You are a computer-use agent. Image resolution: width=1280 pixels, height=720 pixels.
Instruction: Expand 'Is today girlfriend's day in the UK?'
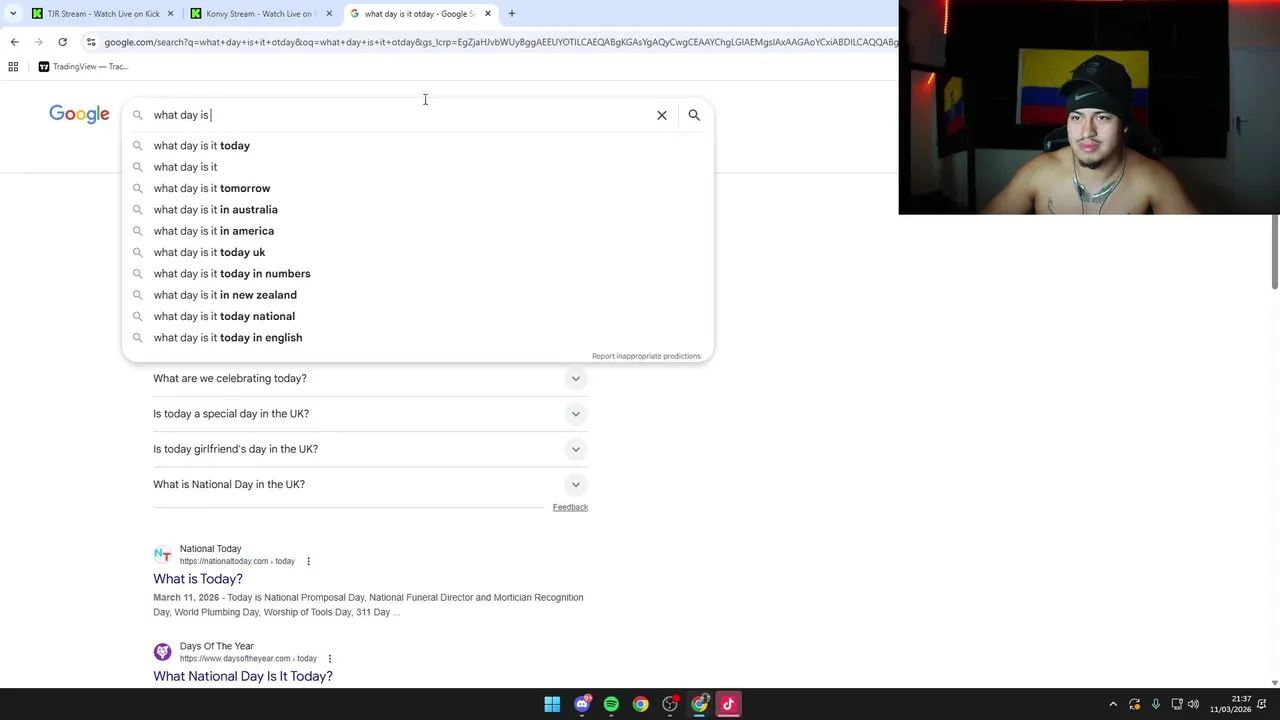[370, 449]
